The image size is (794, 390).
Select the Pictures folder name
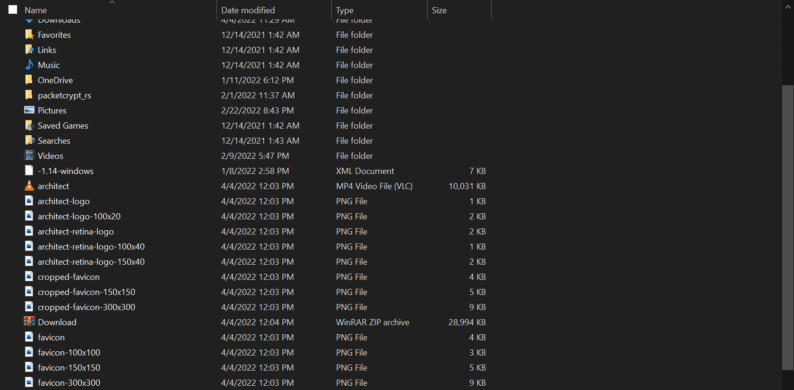(x=52, y=110)
